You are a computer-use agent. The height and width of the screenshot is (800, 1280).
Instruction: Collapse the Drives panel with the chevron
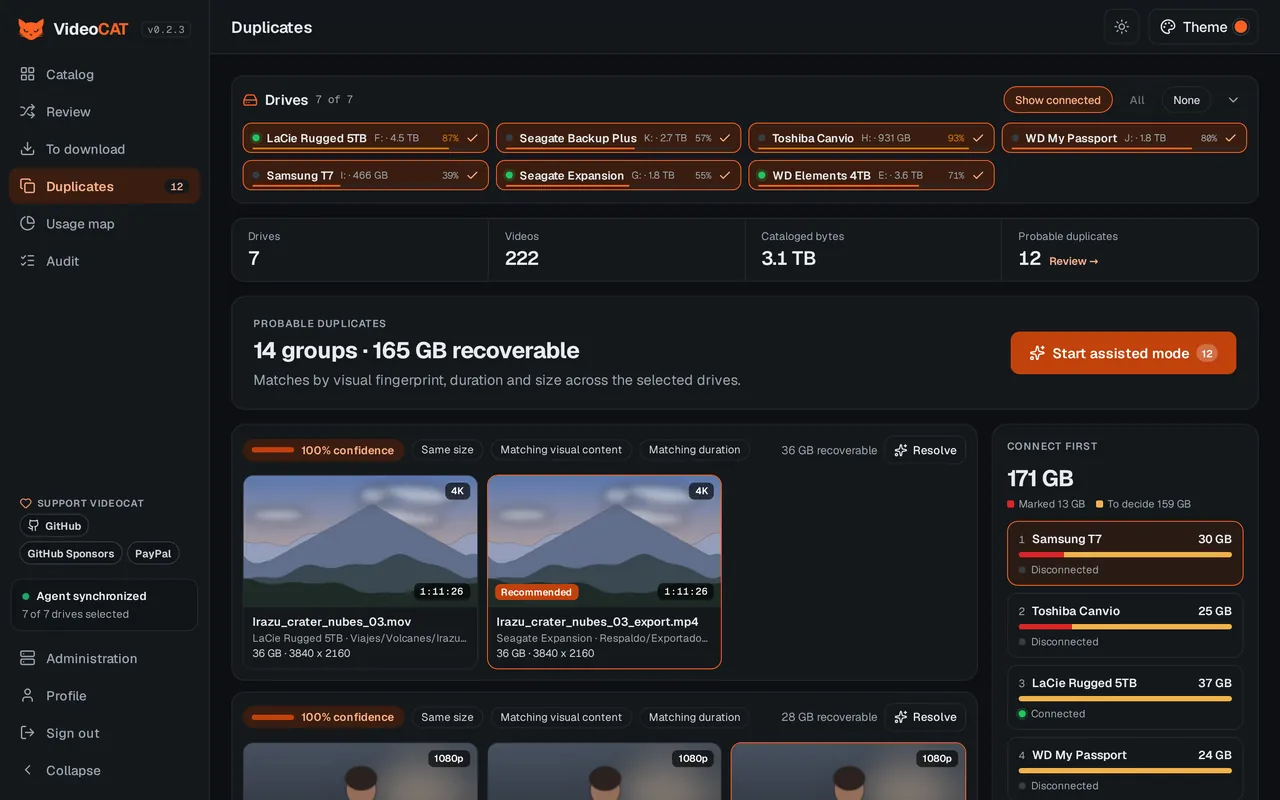(1233, 100)
